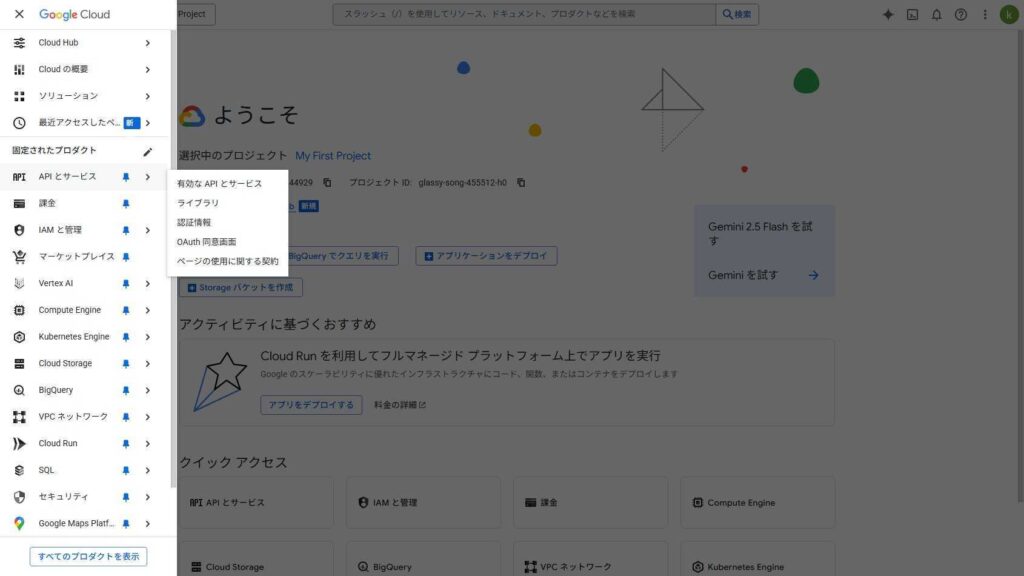Open the help question mark icon

[961, 14]
